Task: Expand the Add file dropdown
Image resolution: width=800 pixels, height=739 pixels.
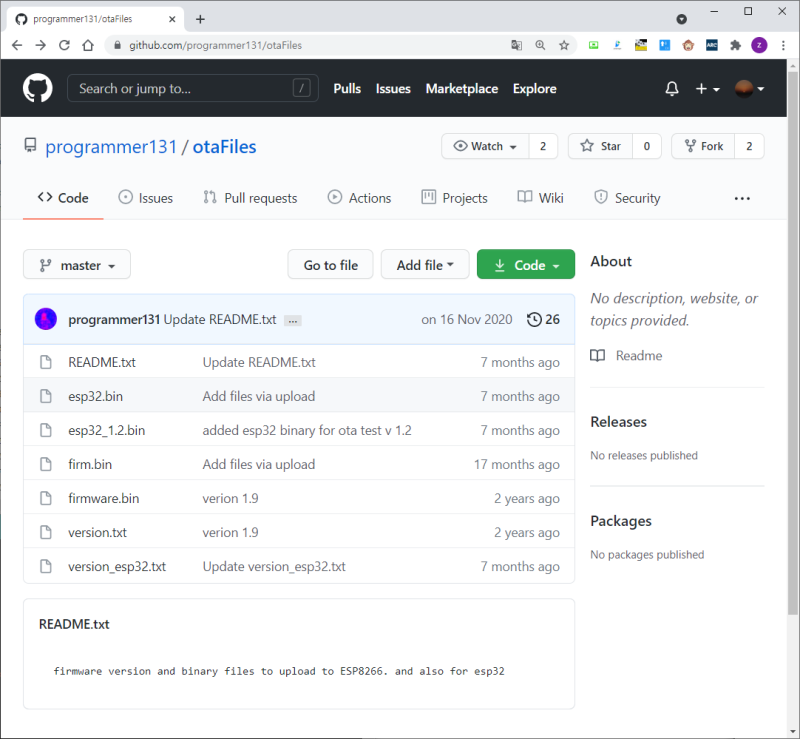Action: pos(424,264)
